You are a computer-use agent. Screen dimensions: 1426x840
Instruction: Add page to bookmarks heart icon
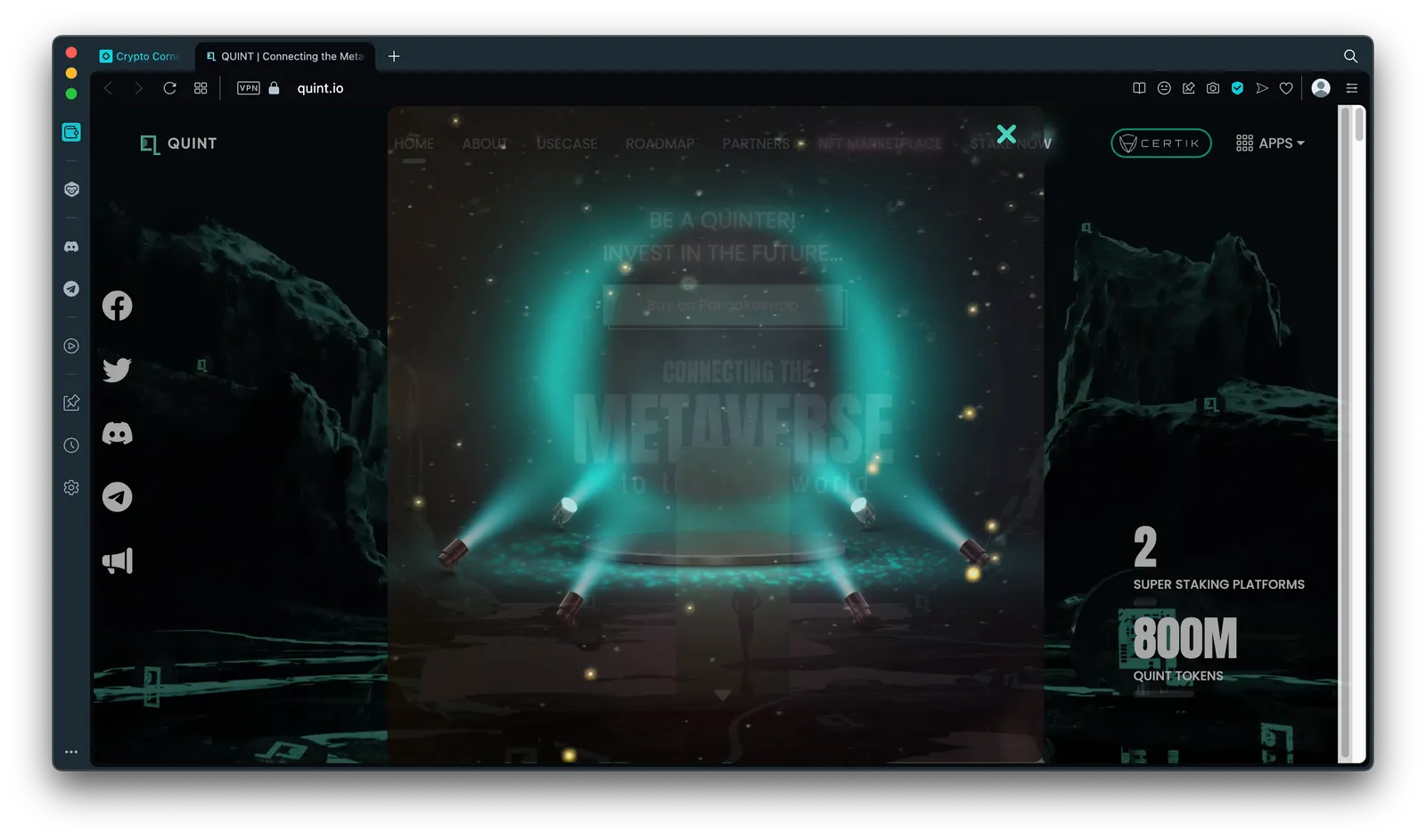pyautogui.click(x=1286, y=88)
